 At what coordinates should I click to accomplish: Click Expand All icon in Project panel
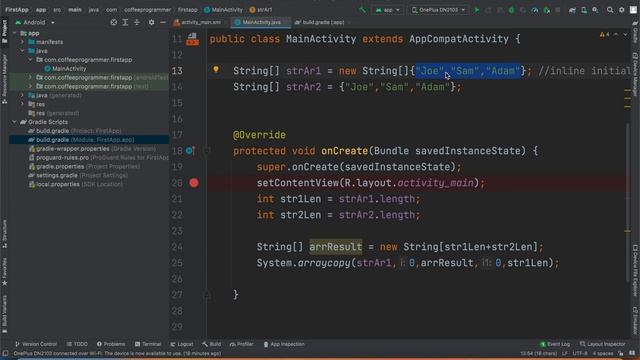point(125,22)
